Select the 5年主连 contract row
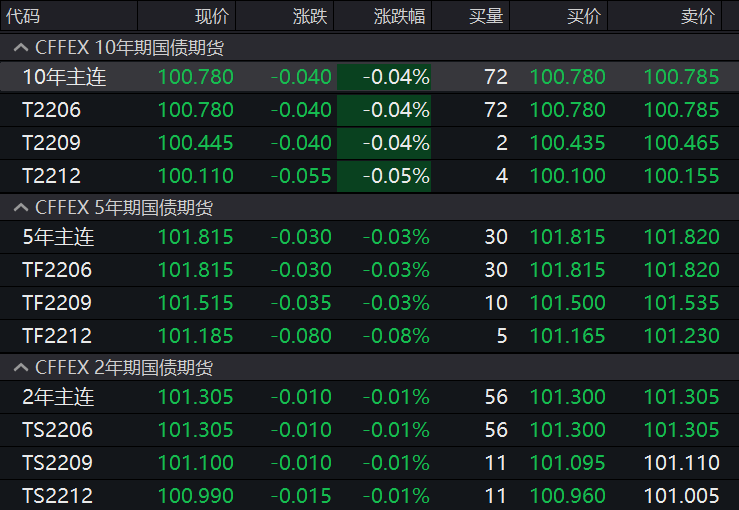 58,237
